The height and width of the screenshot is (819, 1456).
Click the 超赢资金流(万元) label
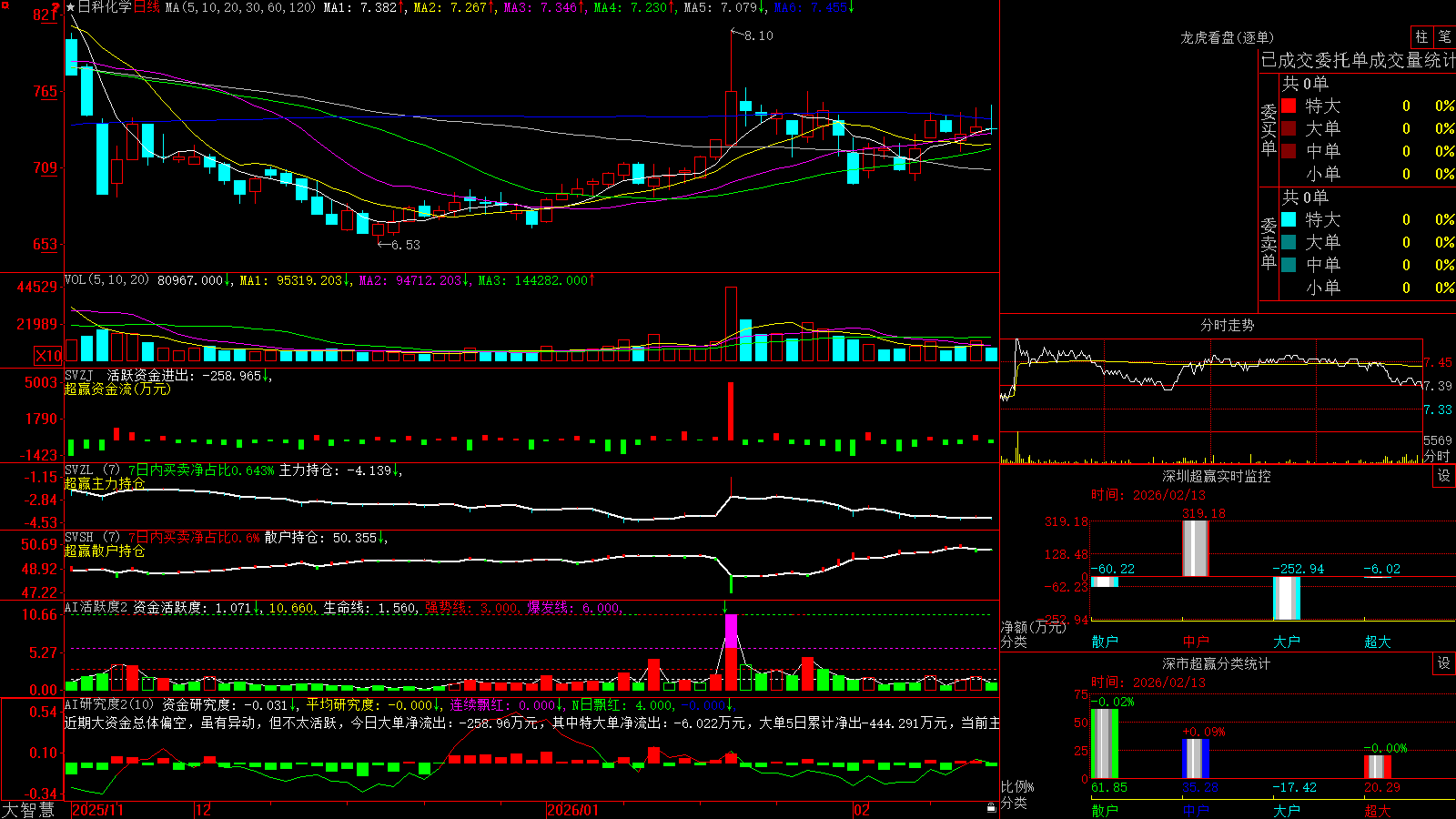click(117, 389)
